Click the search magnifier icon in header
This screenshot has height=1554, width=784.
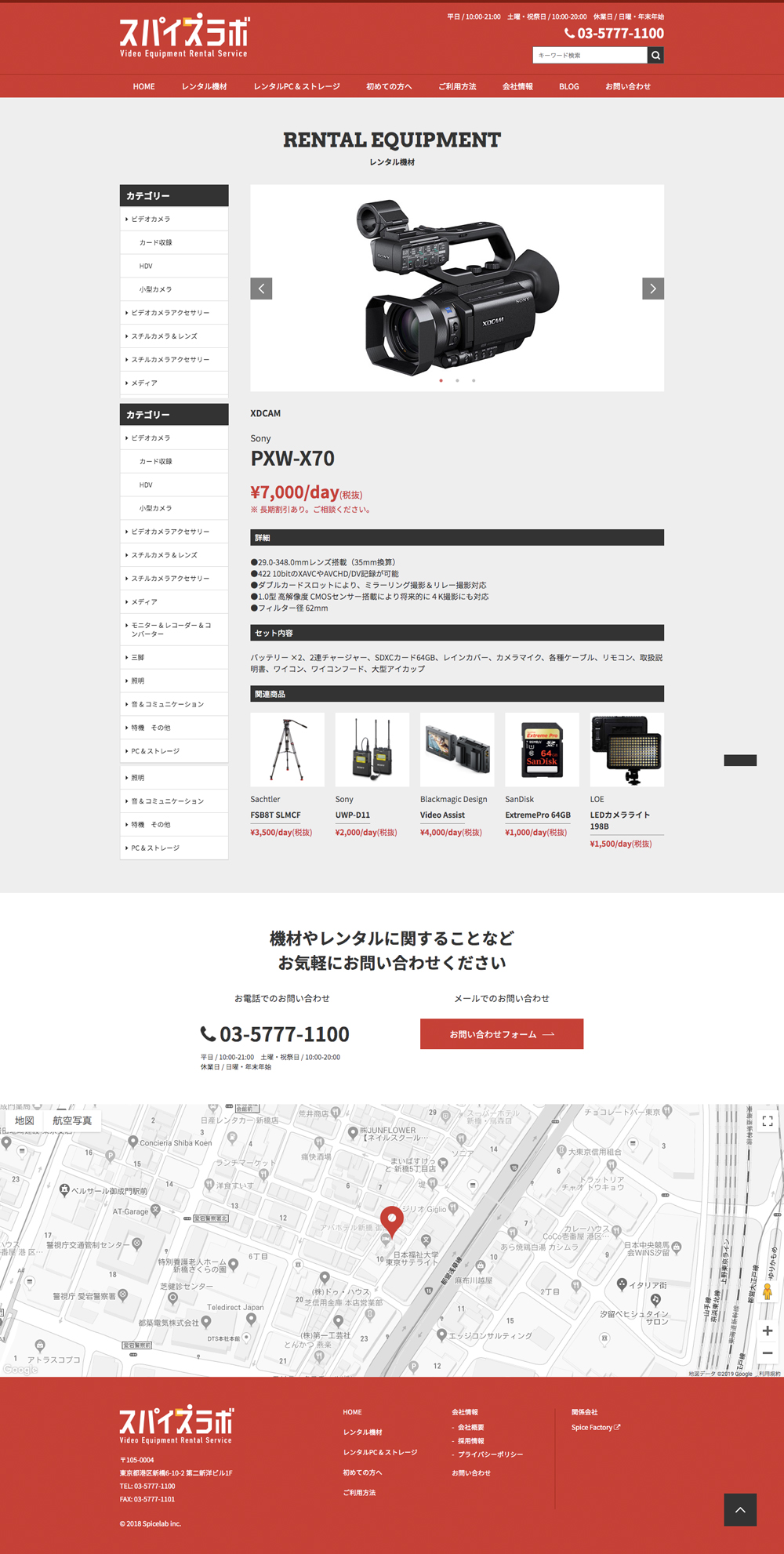(x=655, y=55)
